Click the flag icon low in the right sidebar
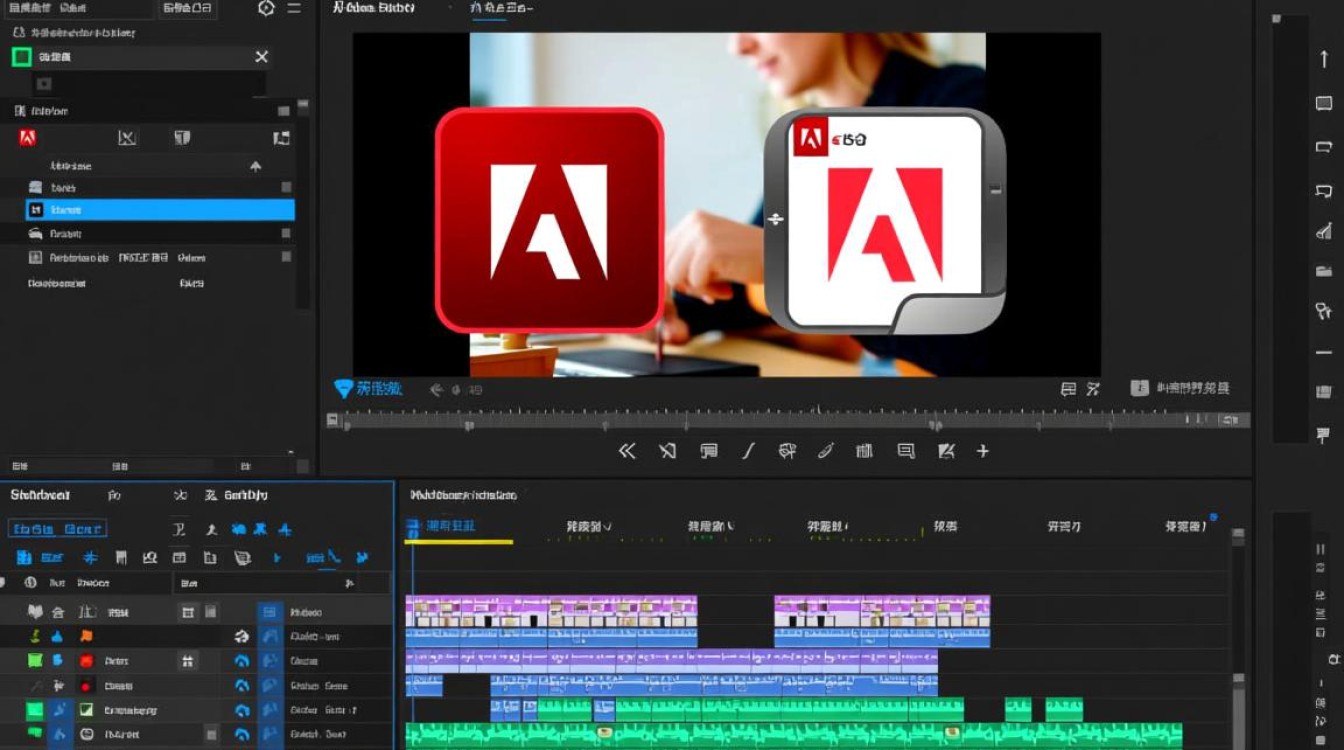The width and height of the screenshot is (1344, 750). pos(1324,435)
